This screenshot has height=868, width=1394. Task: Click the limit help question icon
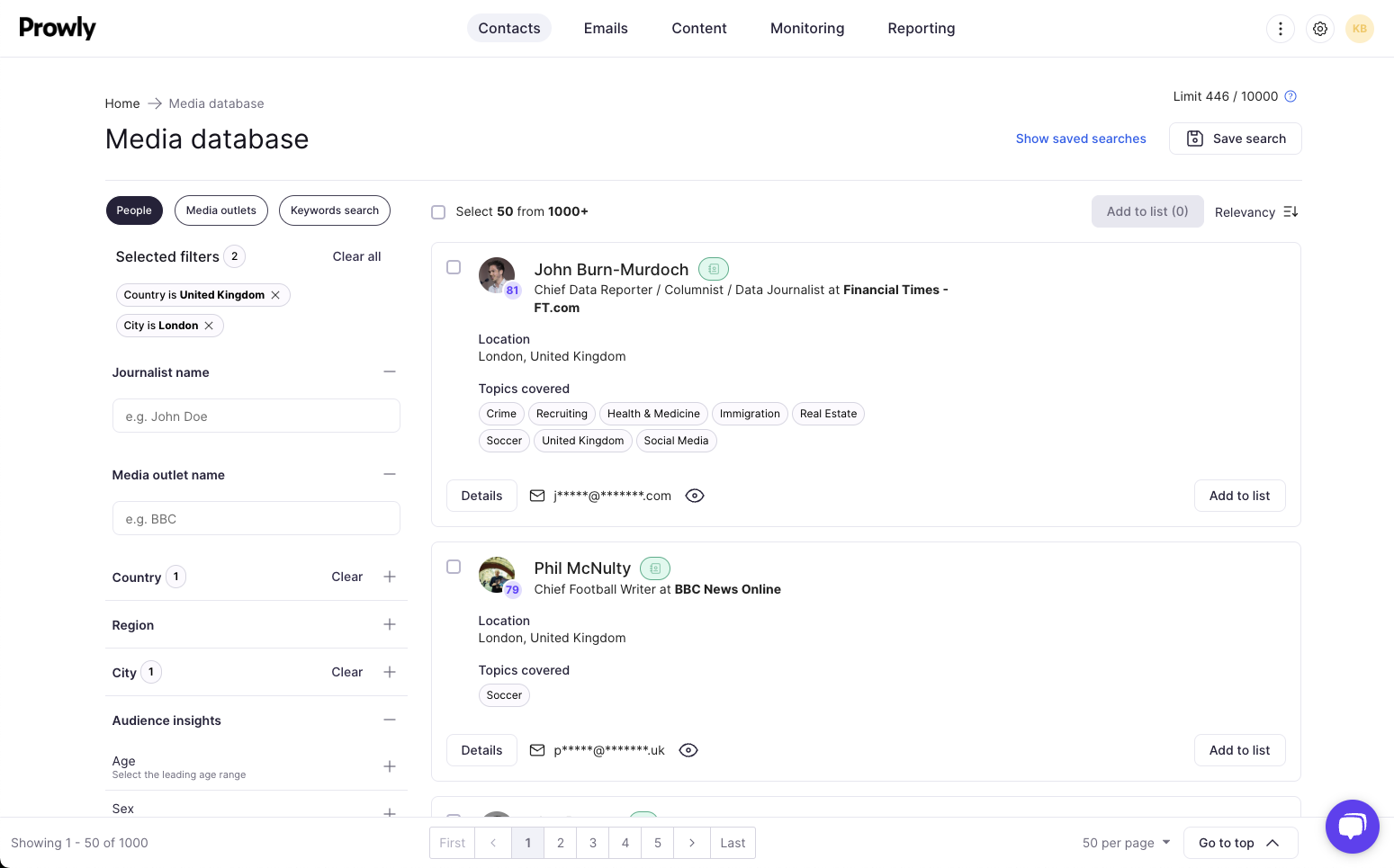click(1291, 96)
